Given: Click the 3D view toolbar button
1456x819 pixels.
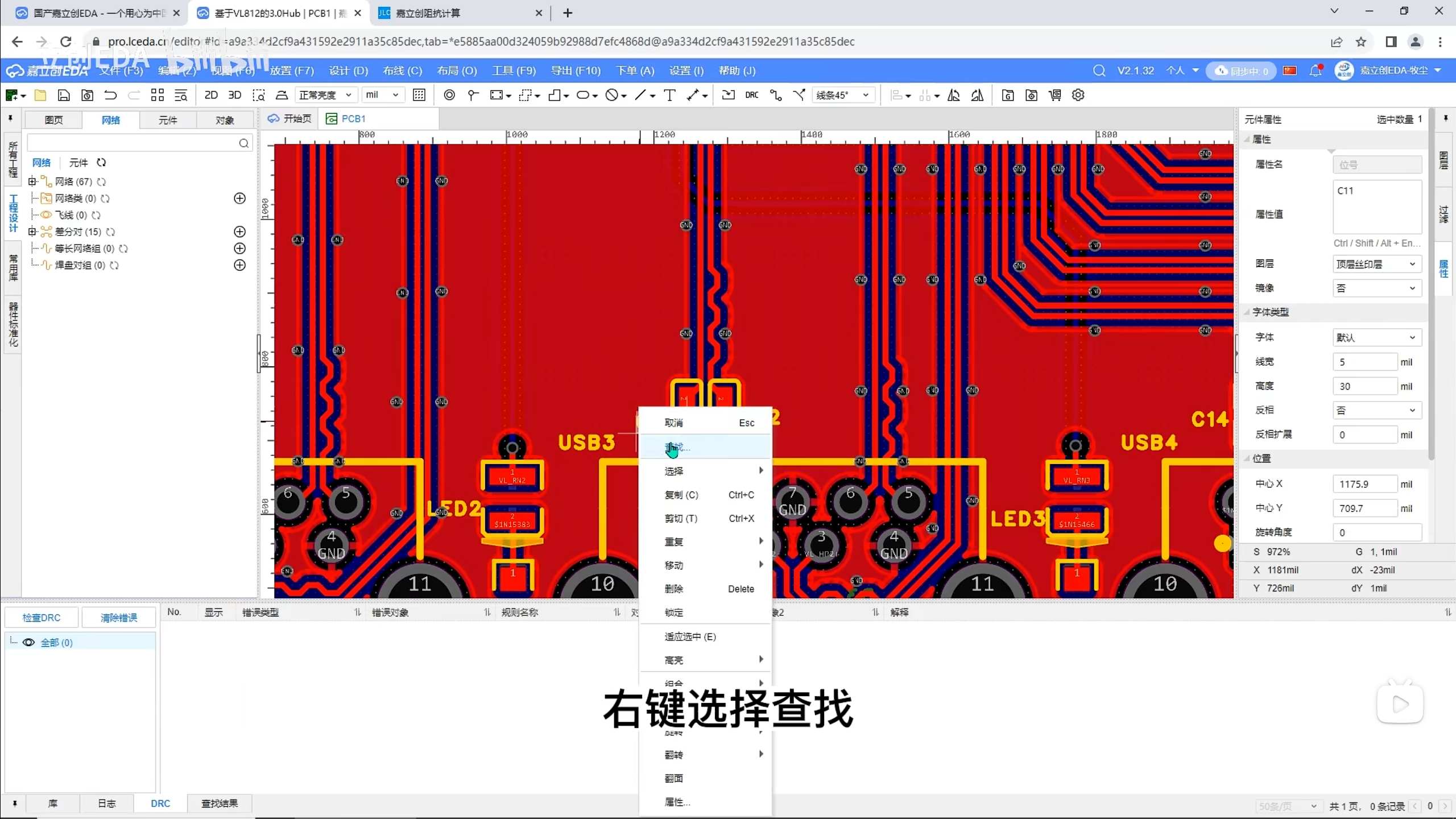Looking at the screenshot, I should [x=234, y=95].
